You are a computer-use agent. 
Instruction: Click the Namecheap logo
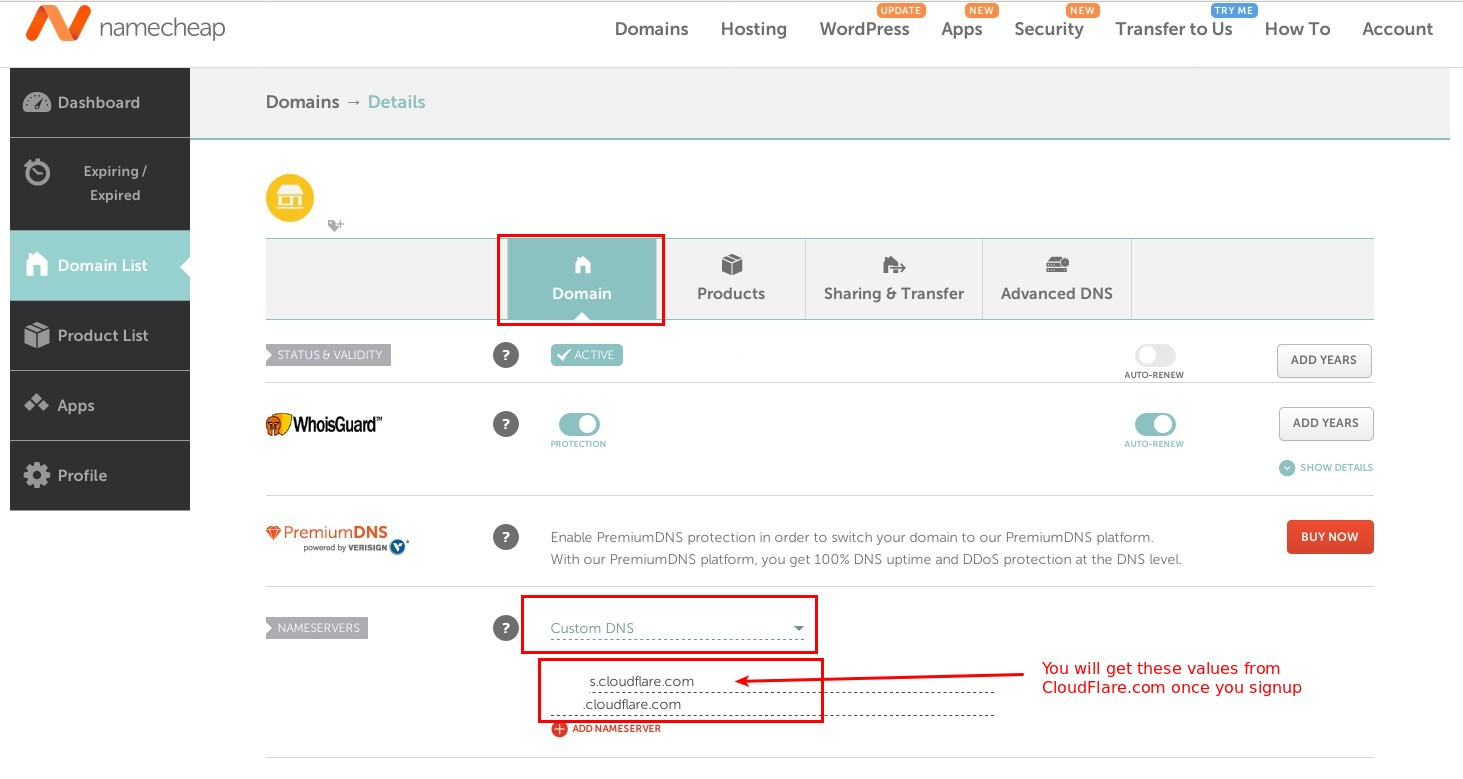click(126, 25)
